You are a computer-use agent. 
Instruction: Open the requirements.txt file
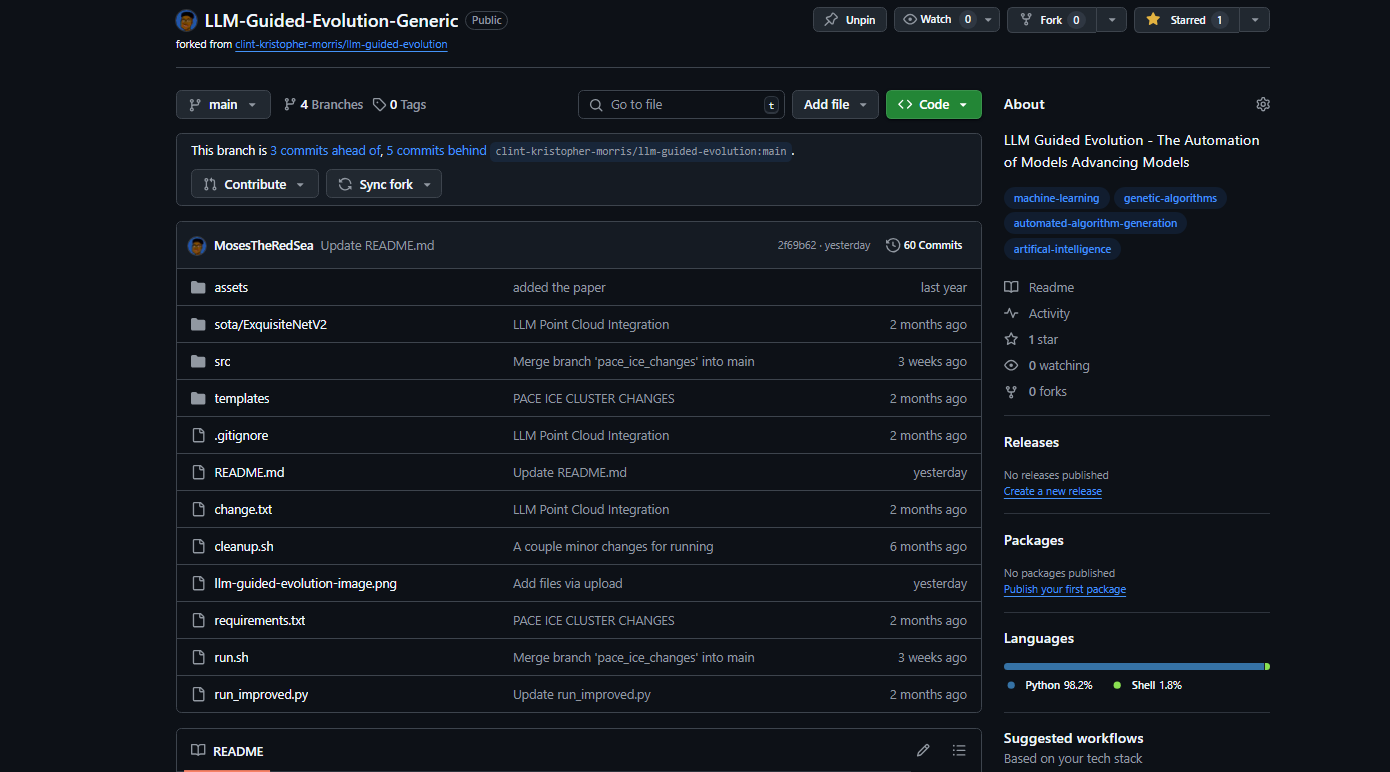(x=260, y=620)
